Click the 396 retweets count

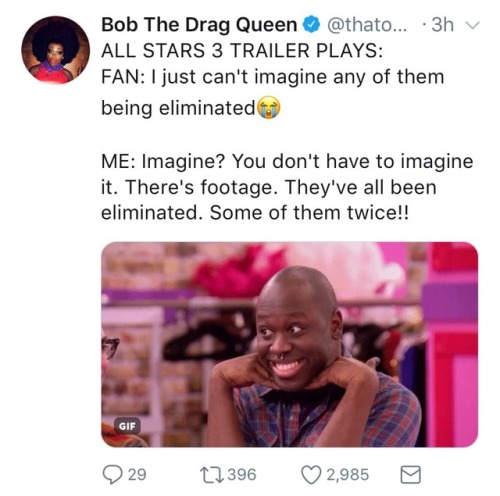(242, 475)
